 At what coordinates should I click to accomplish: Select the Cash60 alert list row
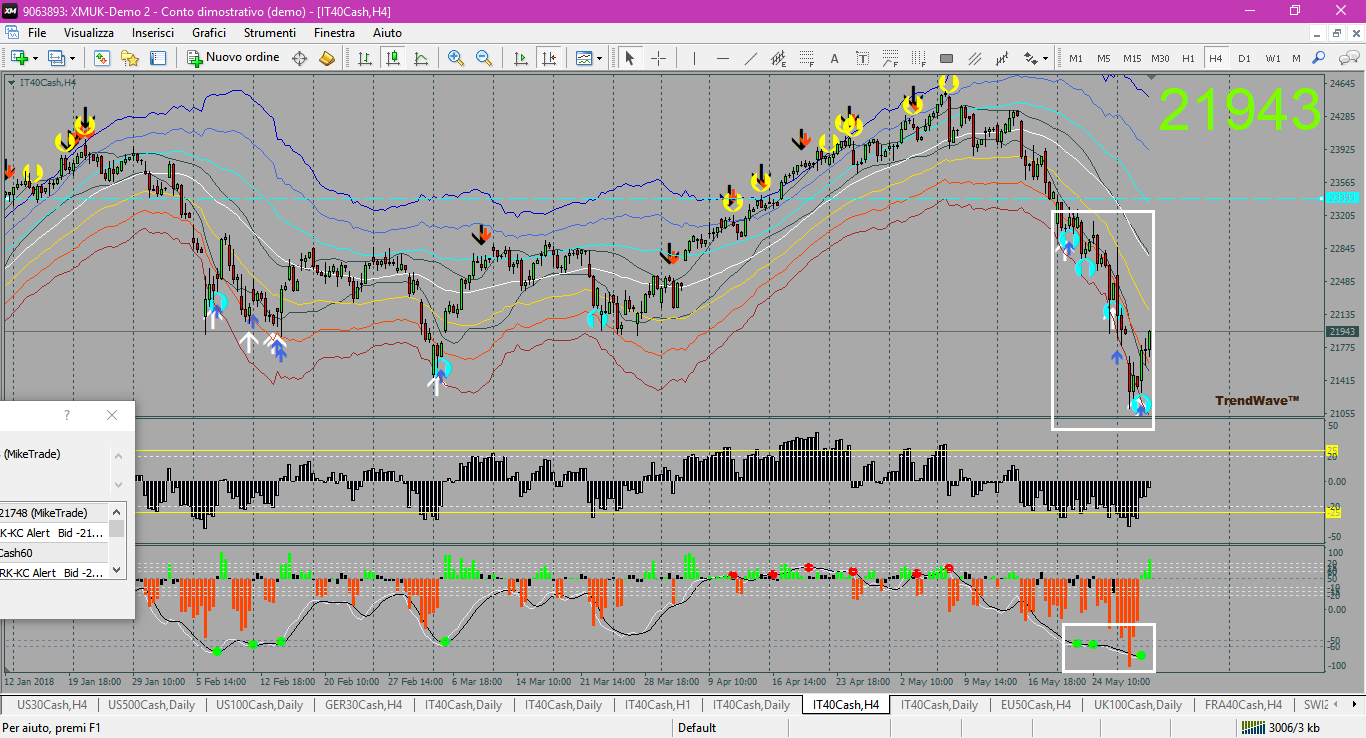(54, 552)
